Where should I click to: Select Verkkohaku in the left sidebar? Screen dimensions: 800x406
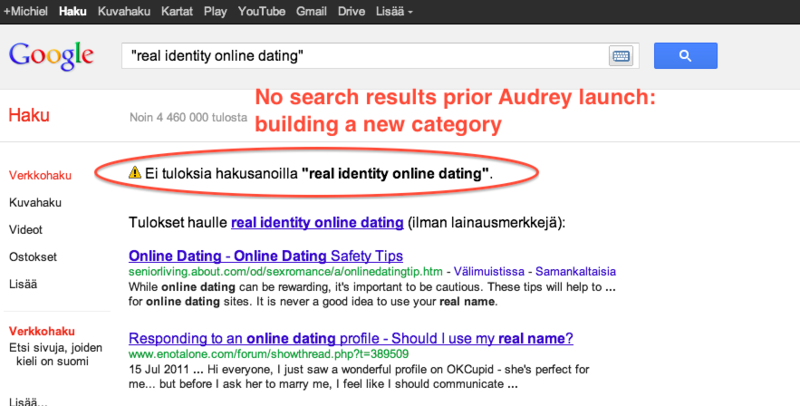pyautogui.click(x=40, y=175)
